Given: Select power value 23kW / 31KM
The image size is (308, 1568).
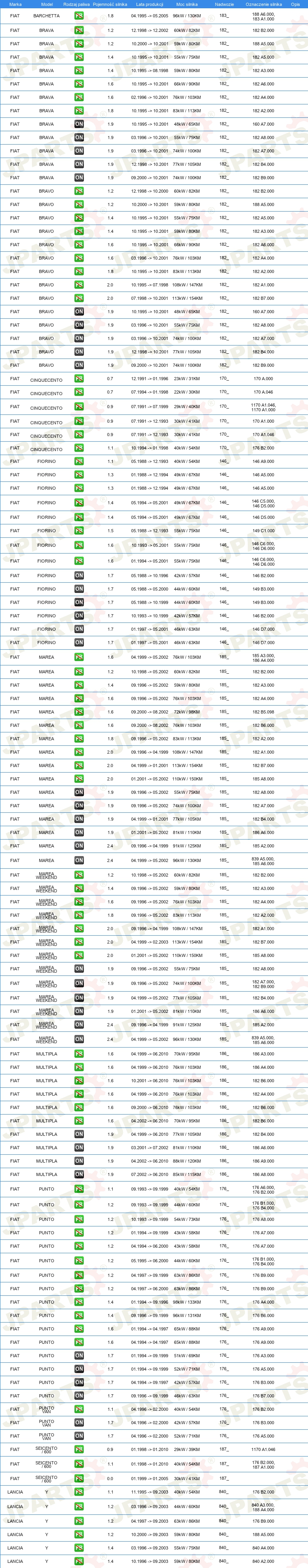Looking at the screenshot, I should point(187,379).
